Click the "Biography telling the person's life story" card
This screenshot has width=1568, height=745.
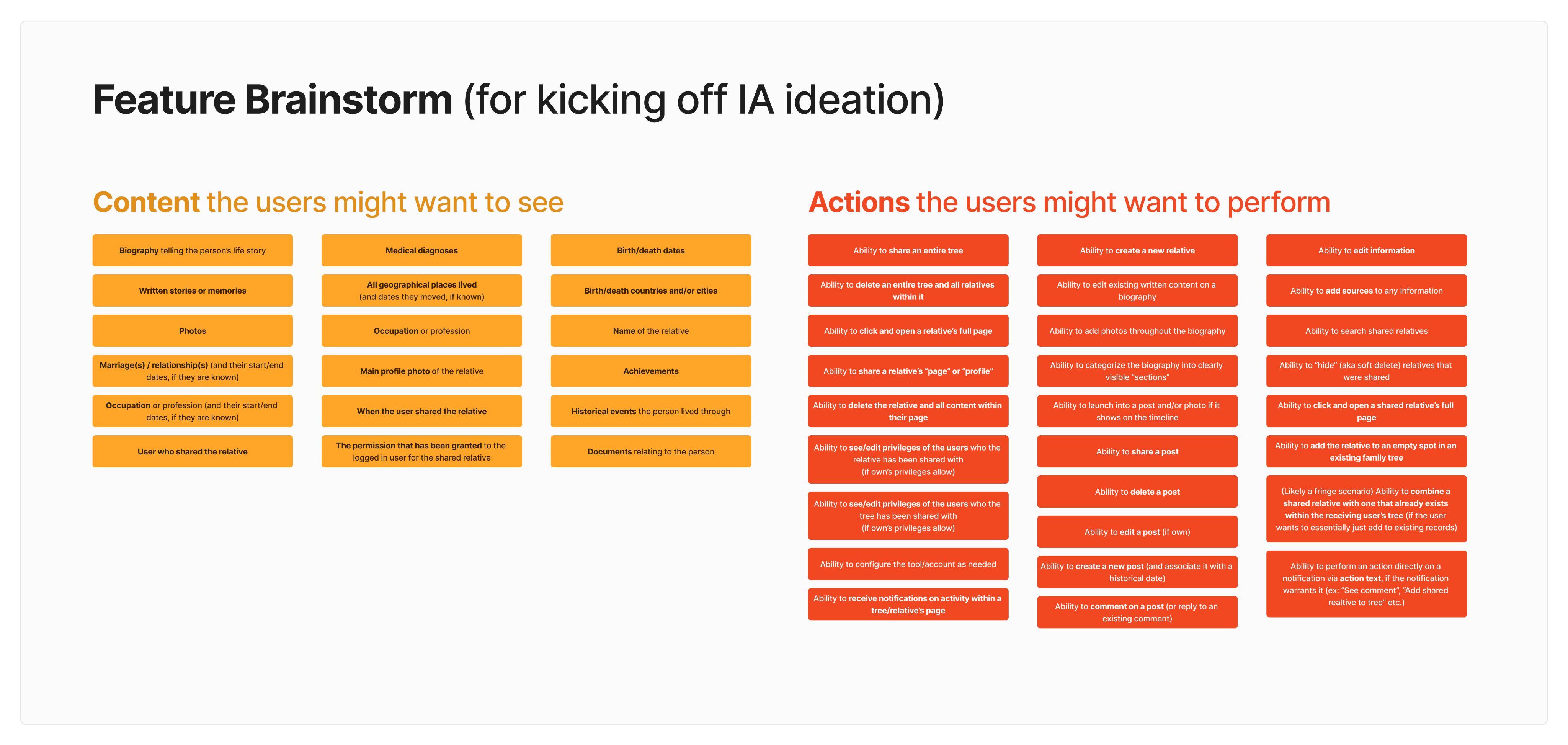click(x=192, y=250)
